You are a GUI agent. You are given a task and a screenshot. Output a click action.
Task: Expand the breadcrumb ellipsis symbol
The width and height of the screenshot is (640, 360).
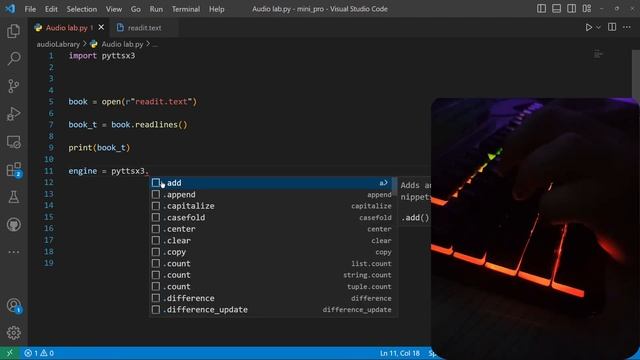coord(155,44)
